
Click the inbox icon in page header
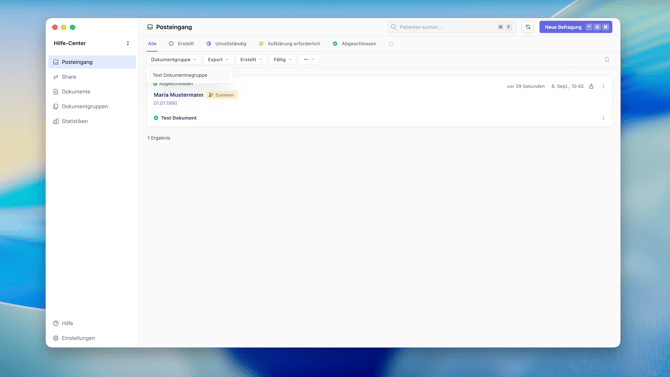150,27
